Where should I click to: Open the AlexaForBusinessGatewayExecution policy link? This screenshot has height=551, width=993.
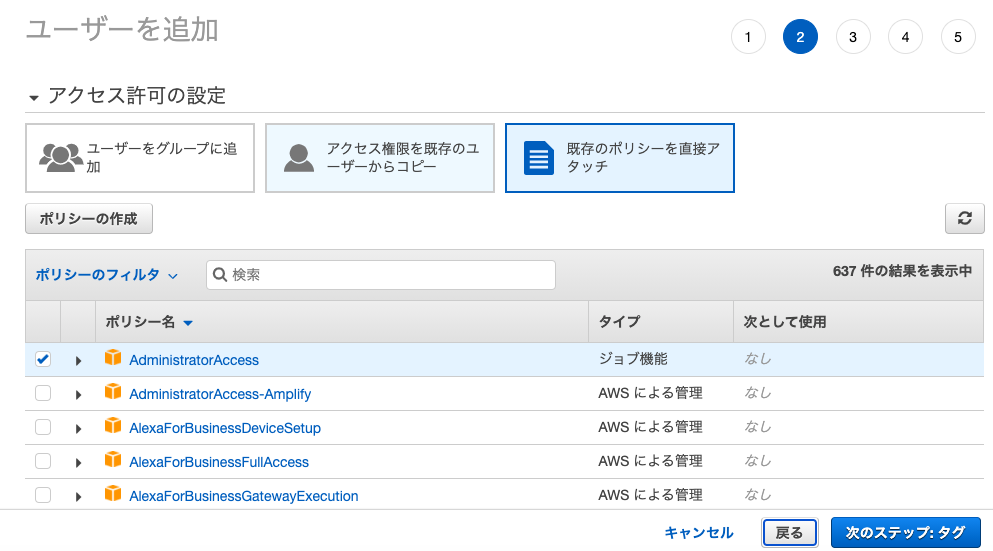point(244,496)
